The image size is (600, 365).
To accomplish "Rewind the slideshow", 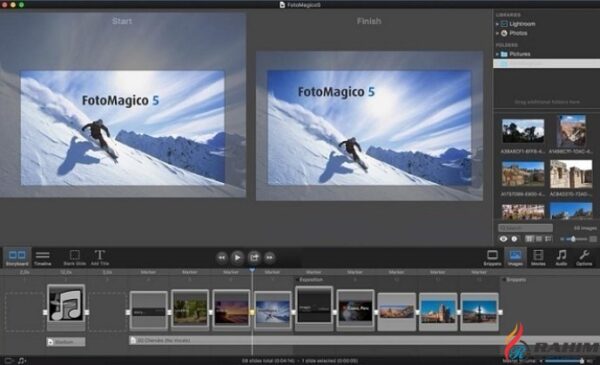I will (222, 257).
